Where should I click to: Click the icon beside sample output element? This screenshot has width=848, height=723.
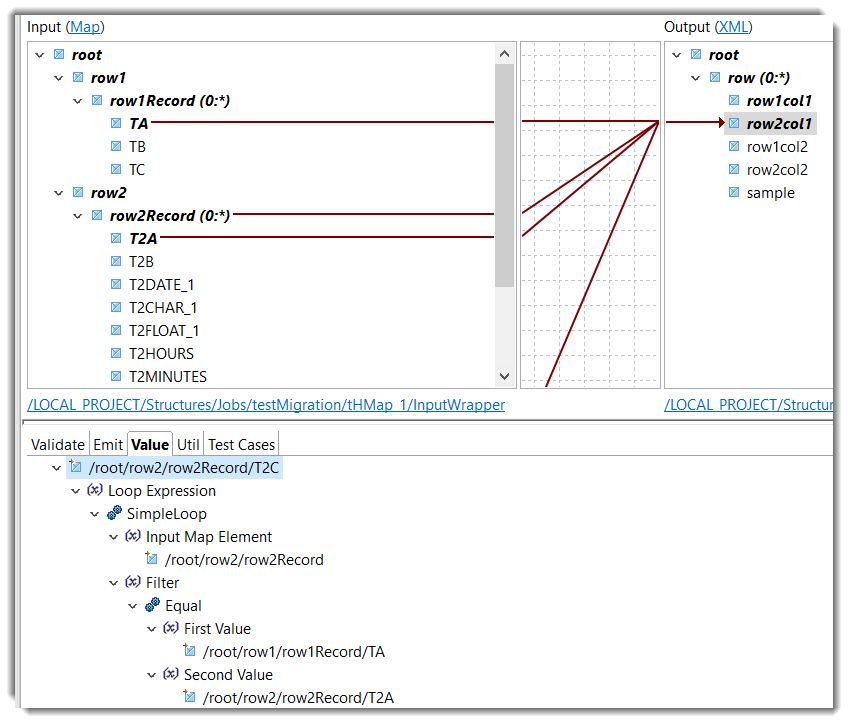coord(734,193)
